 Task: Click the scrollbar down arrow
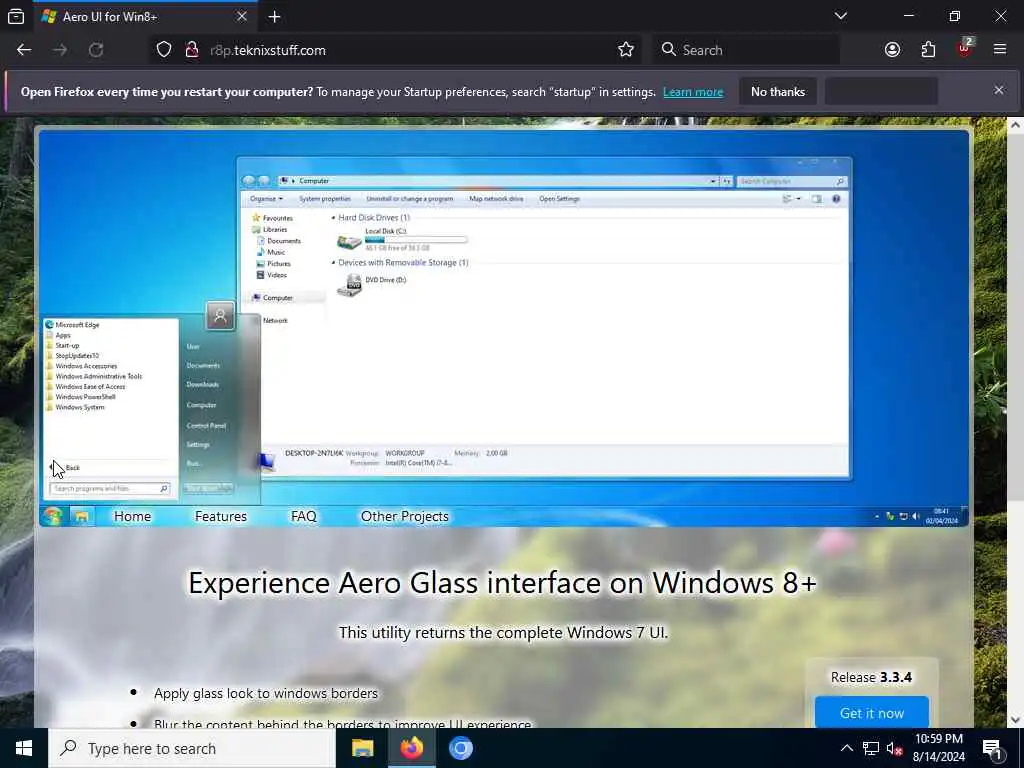1016,720
